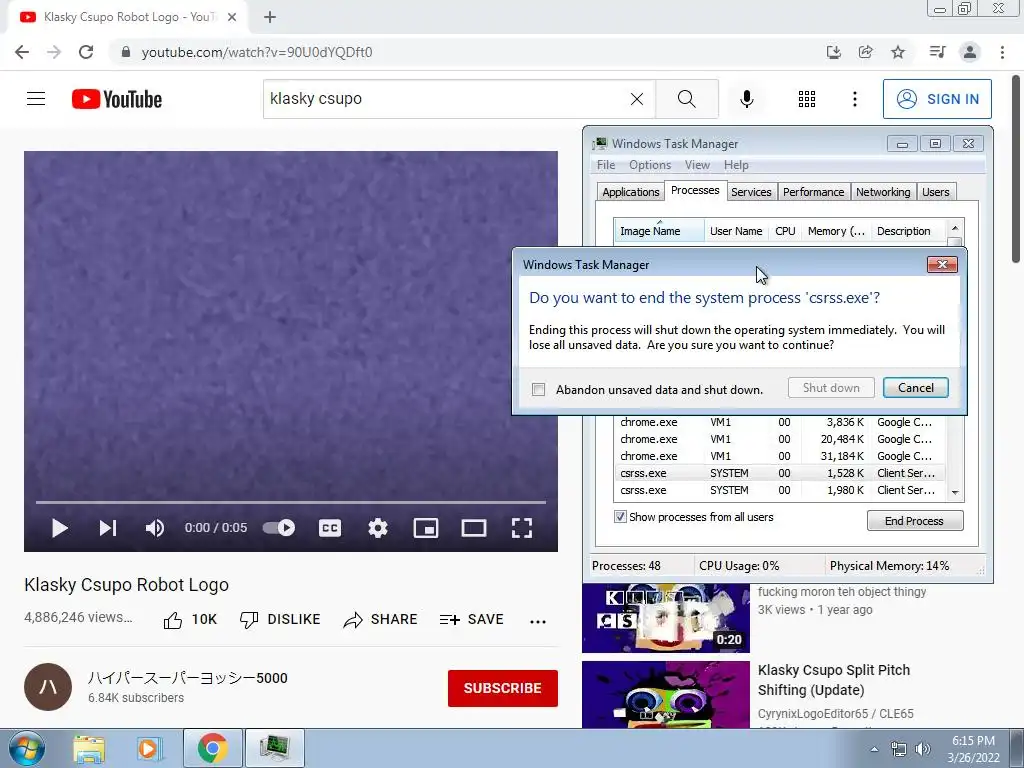Viewport: 1024px width, 768px height.
Task: Install app icon in address bar
Action: point(834,52)
